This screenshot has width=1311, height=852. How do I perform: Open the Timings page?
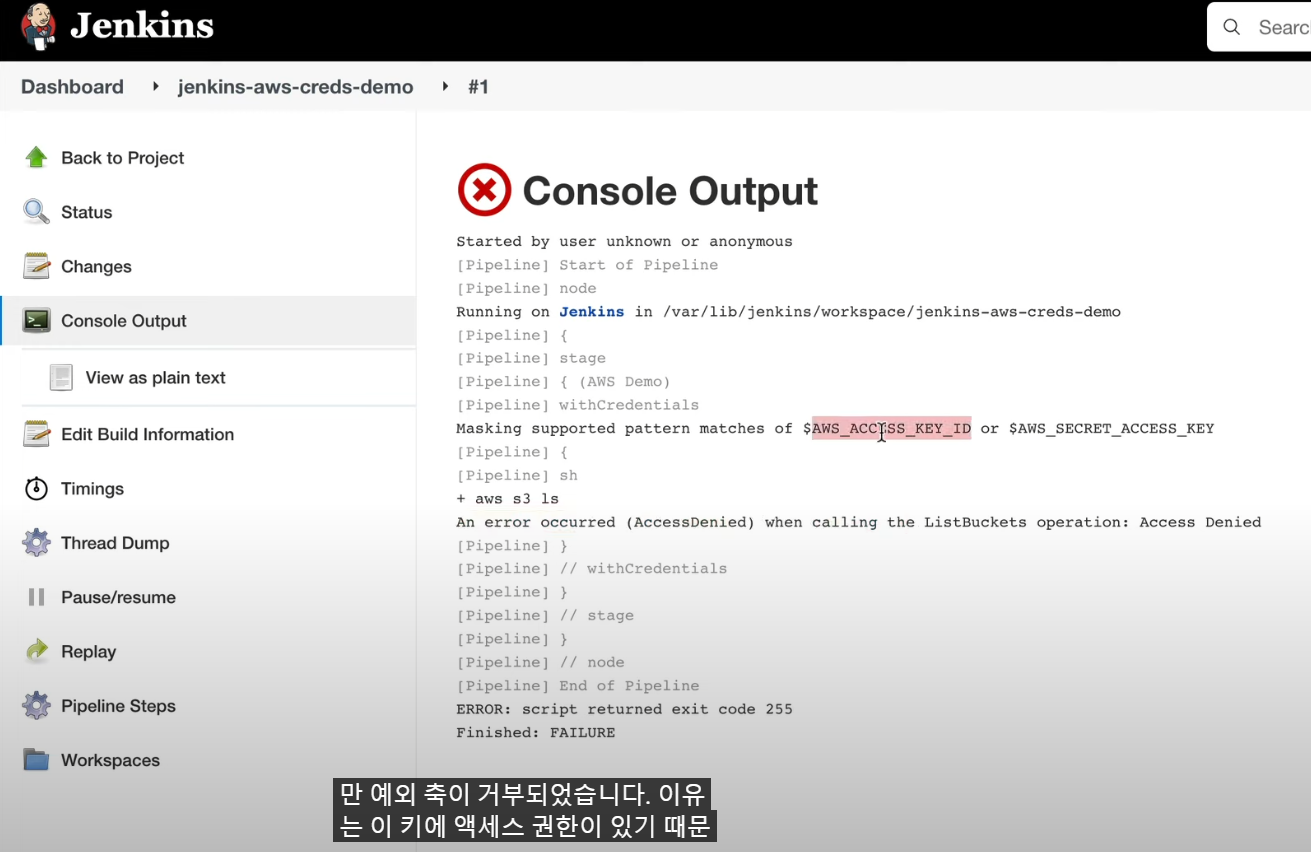pyautogui.click(x=92, y=489)
